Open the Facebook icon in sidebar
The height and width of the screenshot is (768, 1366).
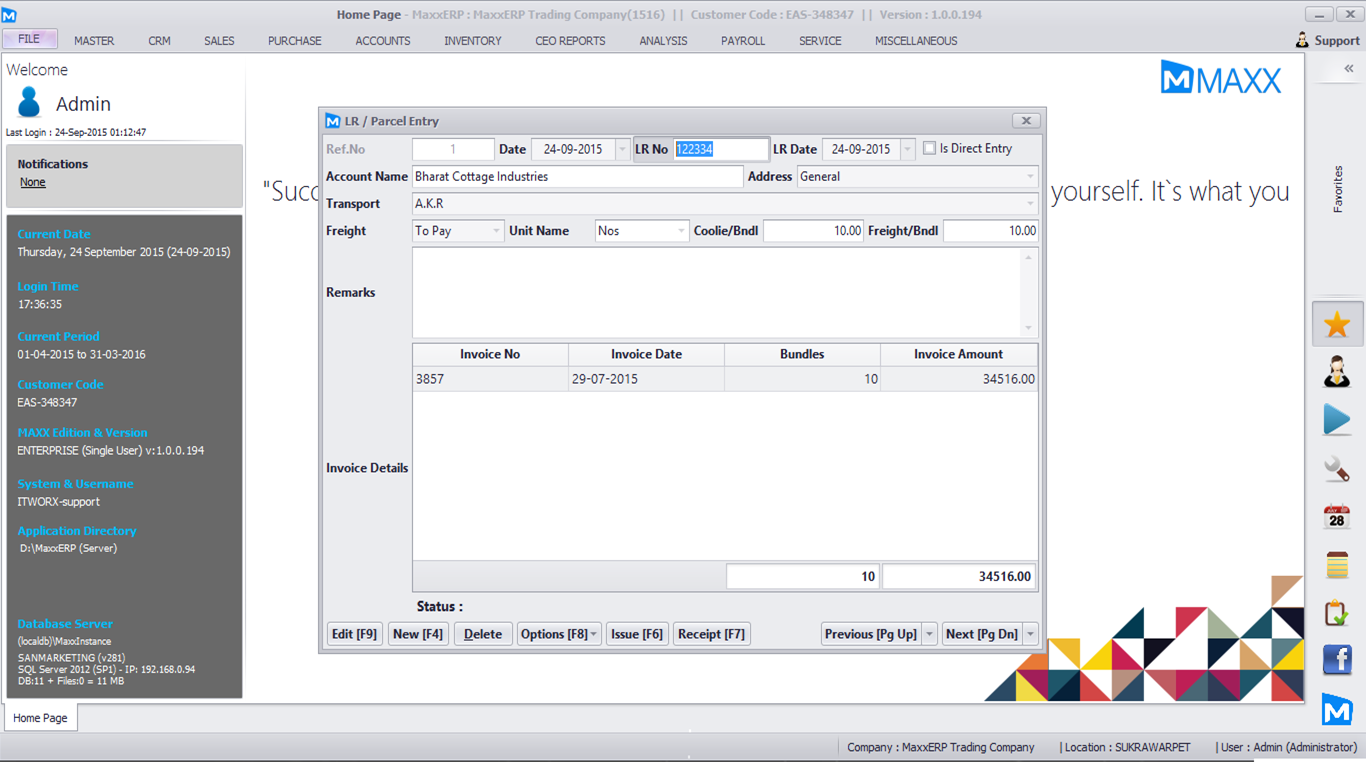(x=1337, y=660)
